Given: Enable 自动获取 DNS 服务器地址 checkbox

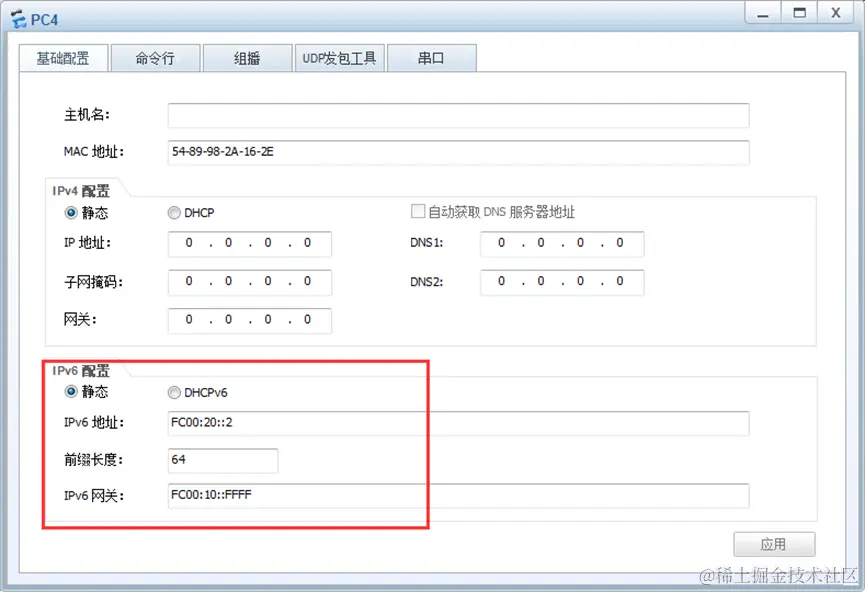Looking at the screenshot, I should [x=418, y=211].
